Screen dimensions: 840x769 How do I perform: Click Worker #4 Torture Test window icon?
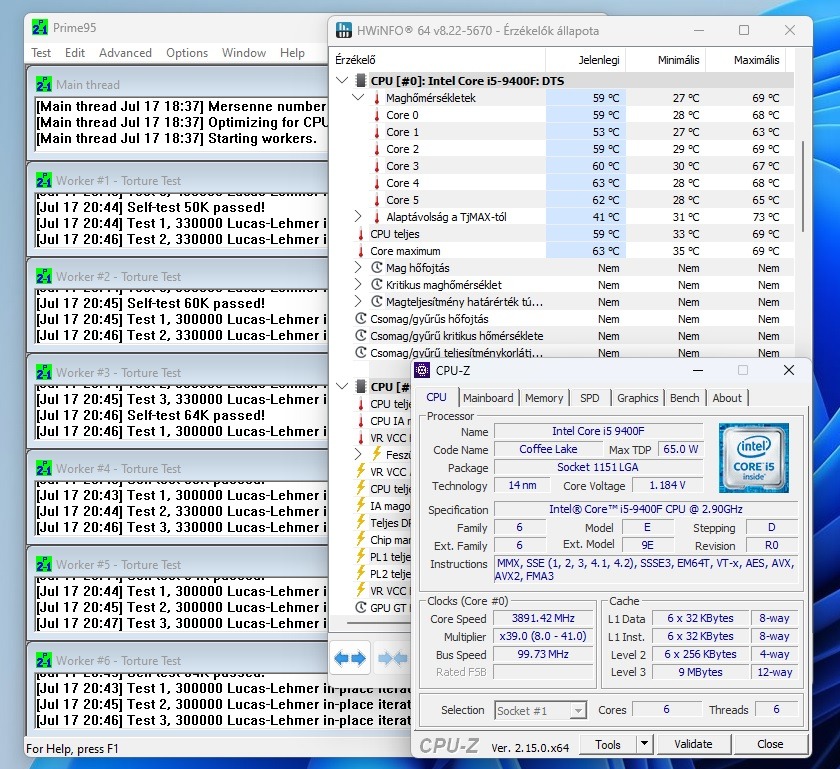click(44, 468)
